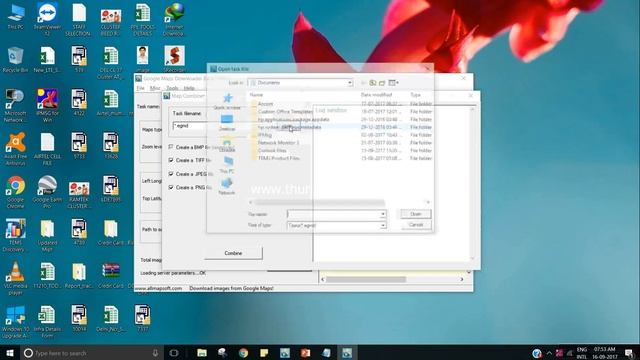Create new folder via Open dialog toolbar icon
The image size is (640, 360).
[x=382, y=83]
